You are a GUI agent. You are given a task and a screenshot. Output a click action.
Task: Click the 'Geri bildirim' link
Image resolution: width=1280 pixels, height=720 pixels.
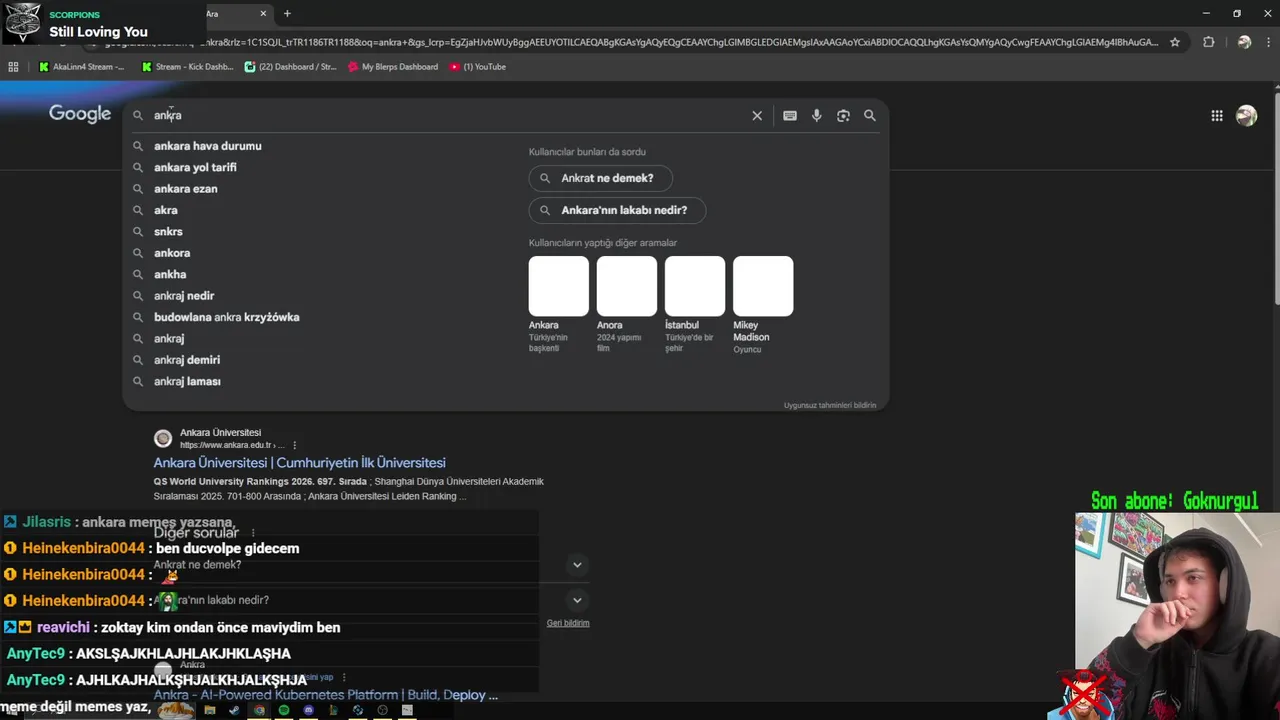pos(568,623)
